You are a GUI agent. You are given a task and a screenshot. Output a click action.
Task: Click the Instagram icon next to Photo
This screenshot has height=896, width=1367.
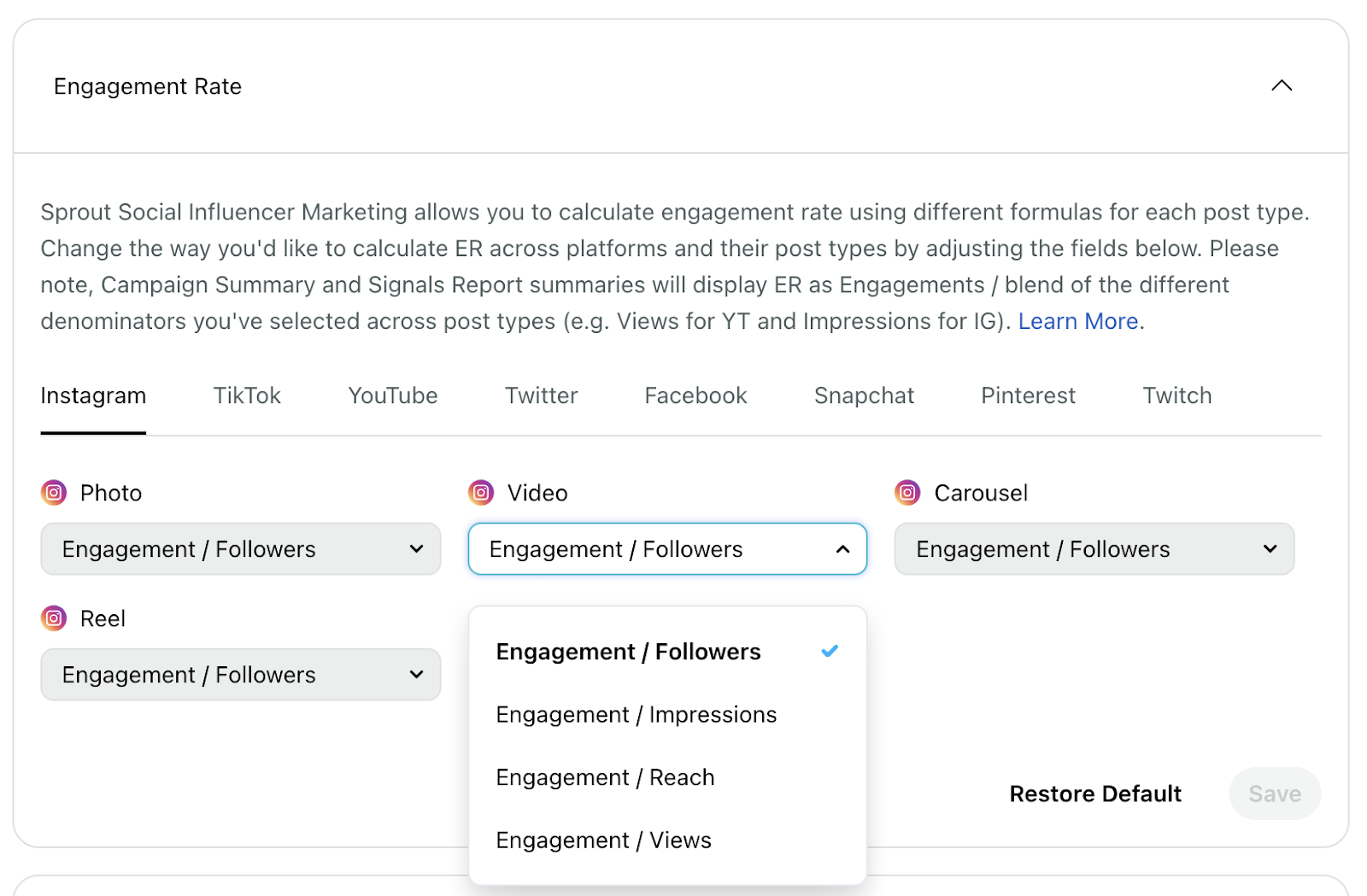pyautogui.click(x=54, y=493)
